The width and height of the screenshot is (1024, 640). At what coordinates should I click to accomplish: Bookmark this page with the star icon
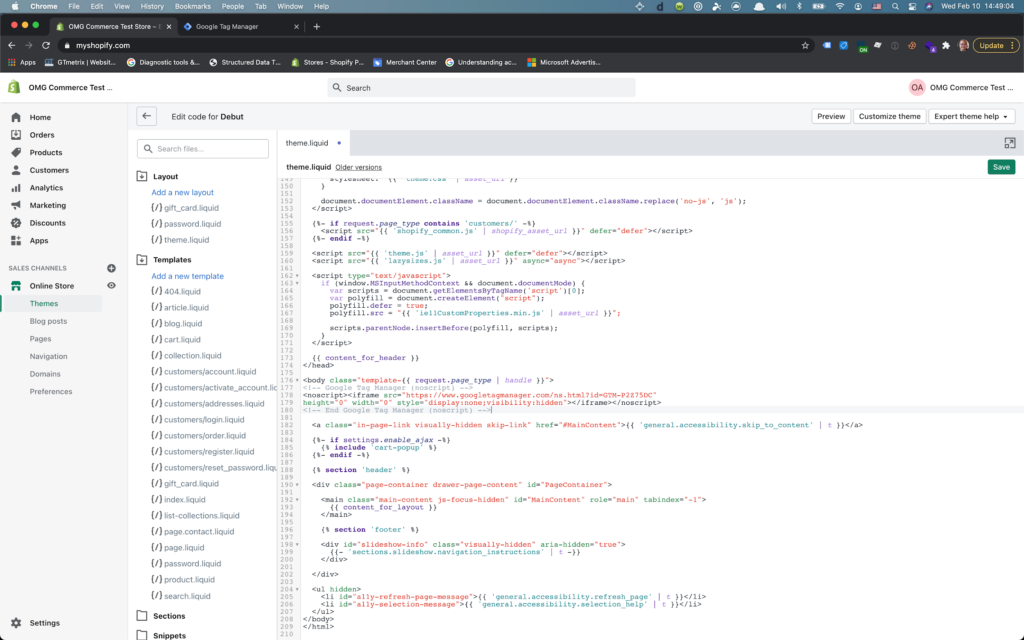[805, 46]
